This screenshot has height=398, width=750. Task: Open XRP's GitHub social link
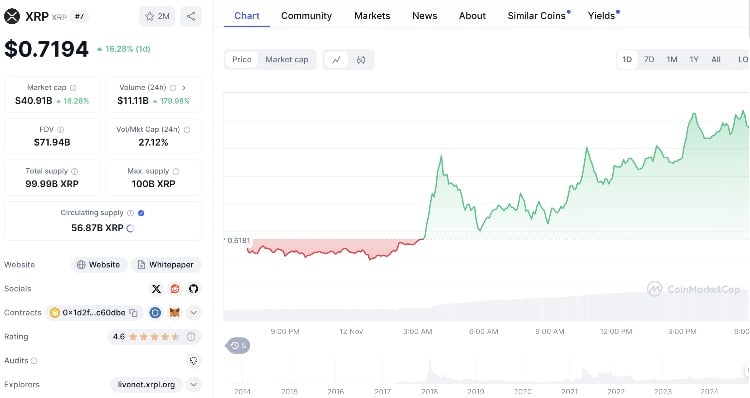(193, 288)
